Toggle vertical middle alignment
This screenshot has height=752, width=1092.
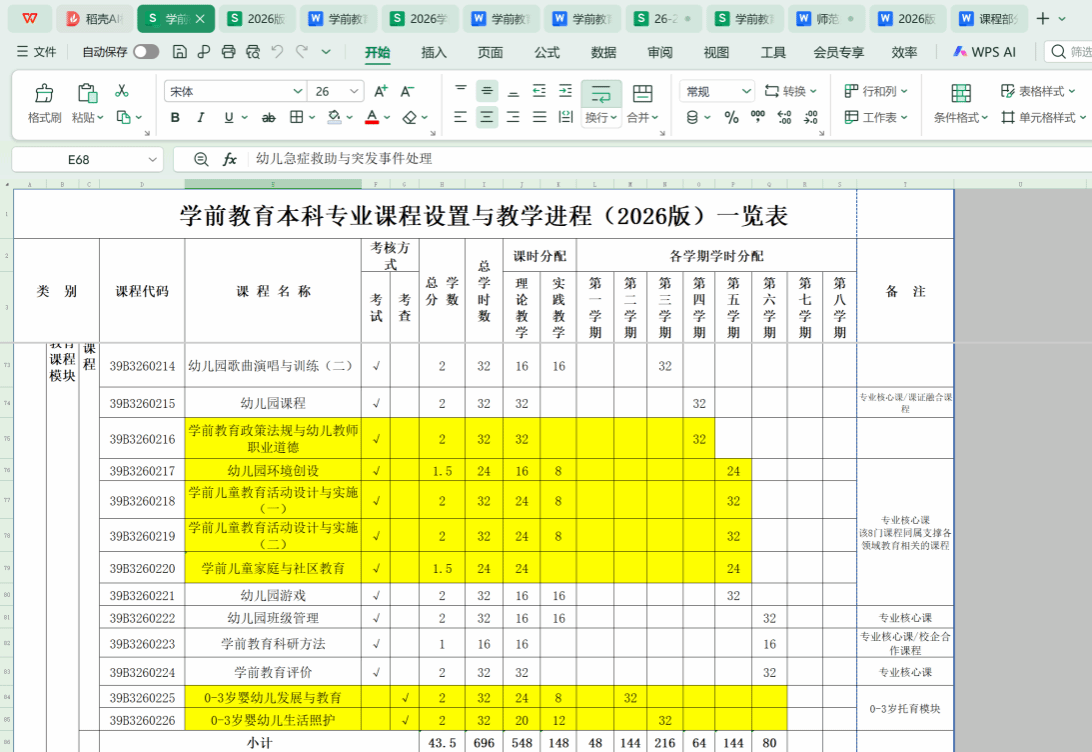coord(487,91)
